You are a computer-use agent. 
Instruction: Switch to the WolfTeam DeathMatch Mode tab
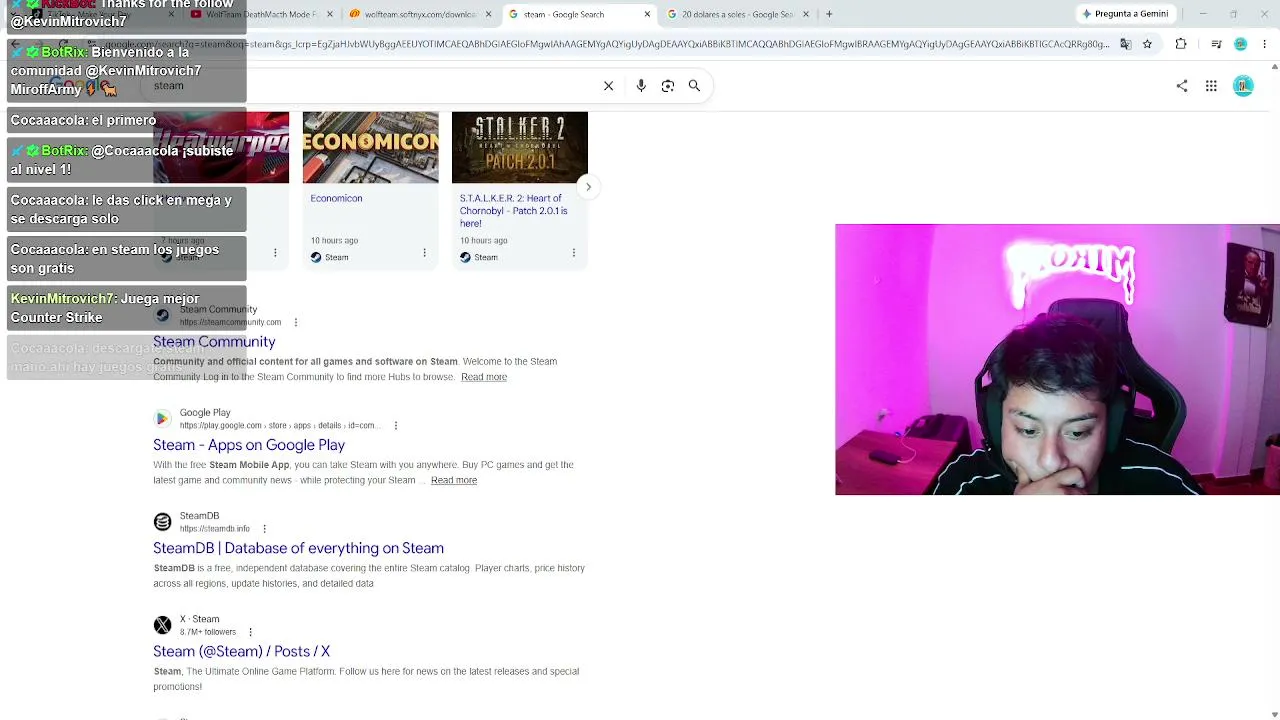pos(261,14)
